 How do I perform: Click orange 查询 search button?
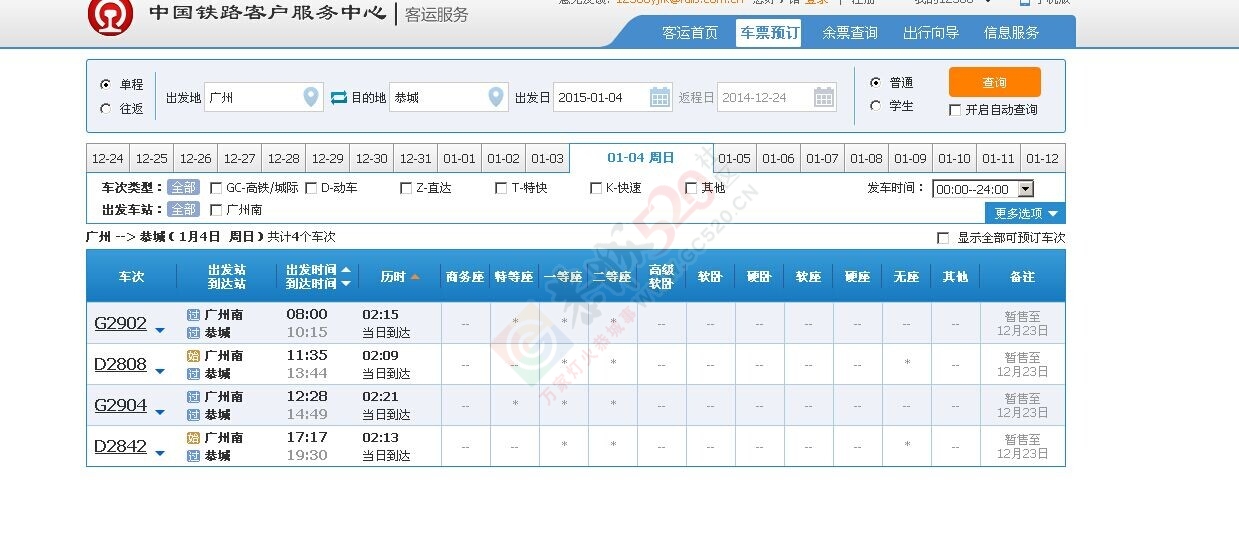click(x=995, y=82)
